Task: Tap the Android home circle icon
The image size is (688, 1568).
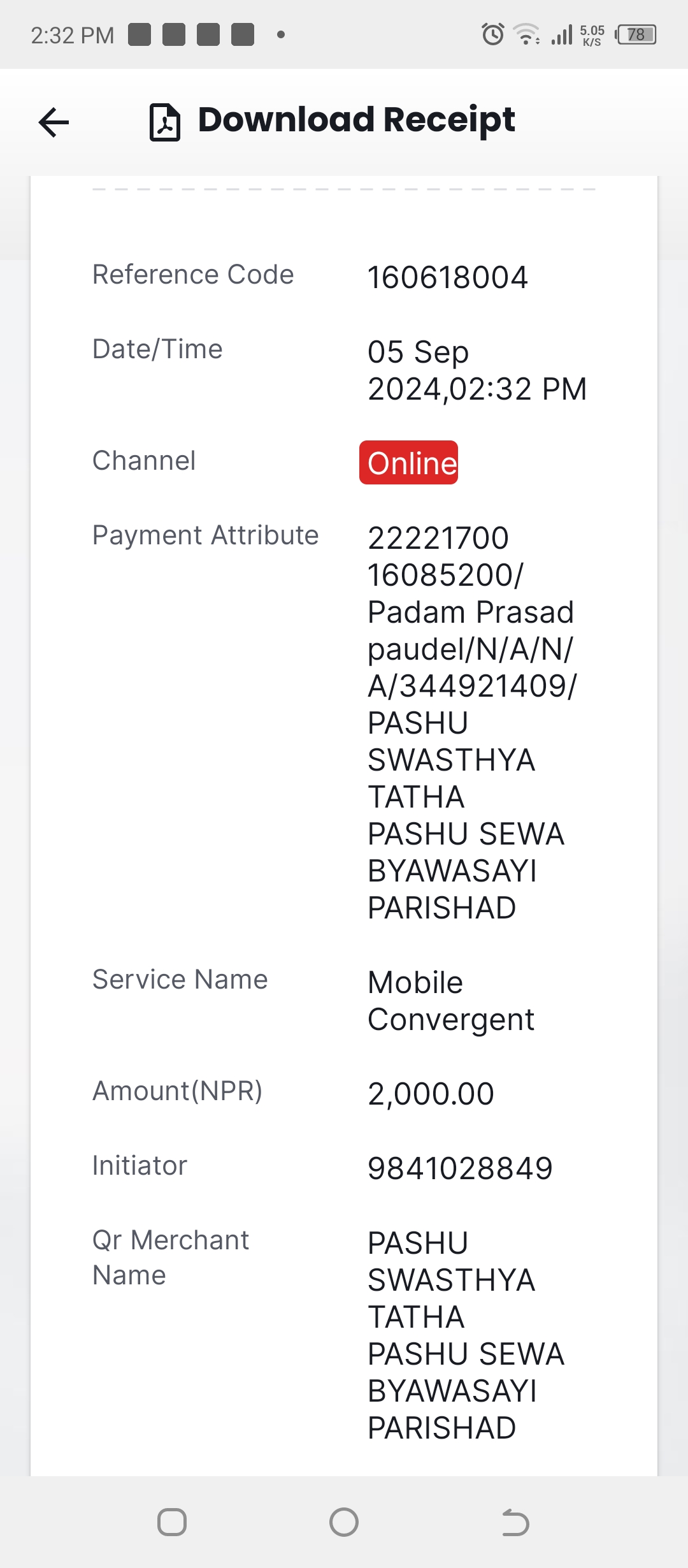Action: [344, 1522]
